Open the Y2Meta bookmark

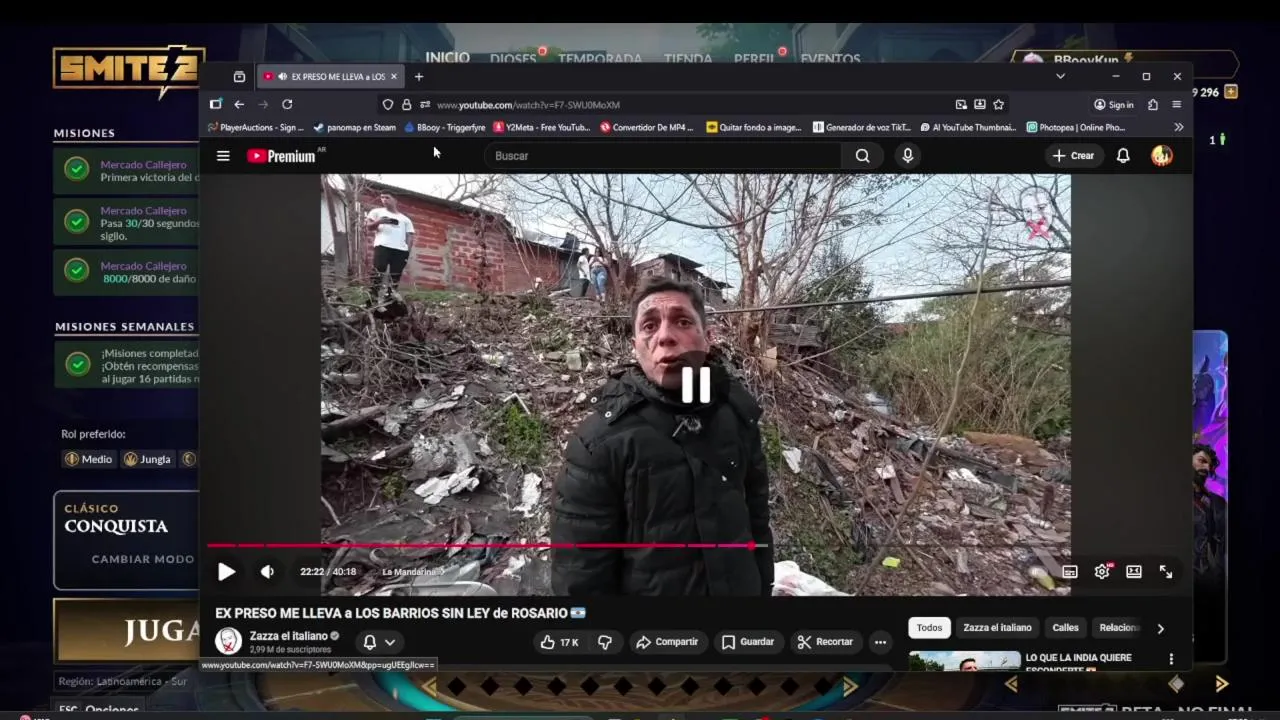(x=541, y=127)
